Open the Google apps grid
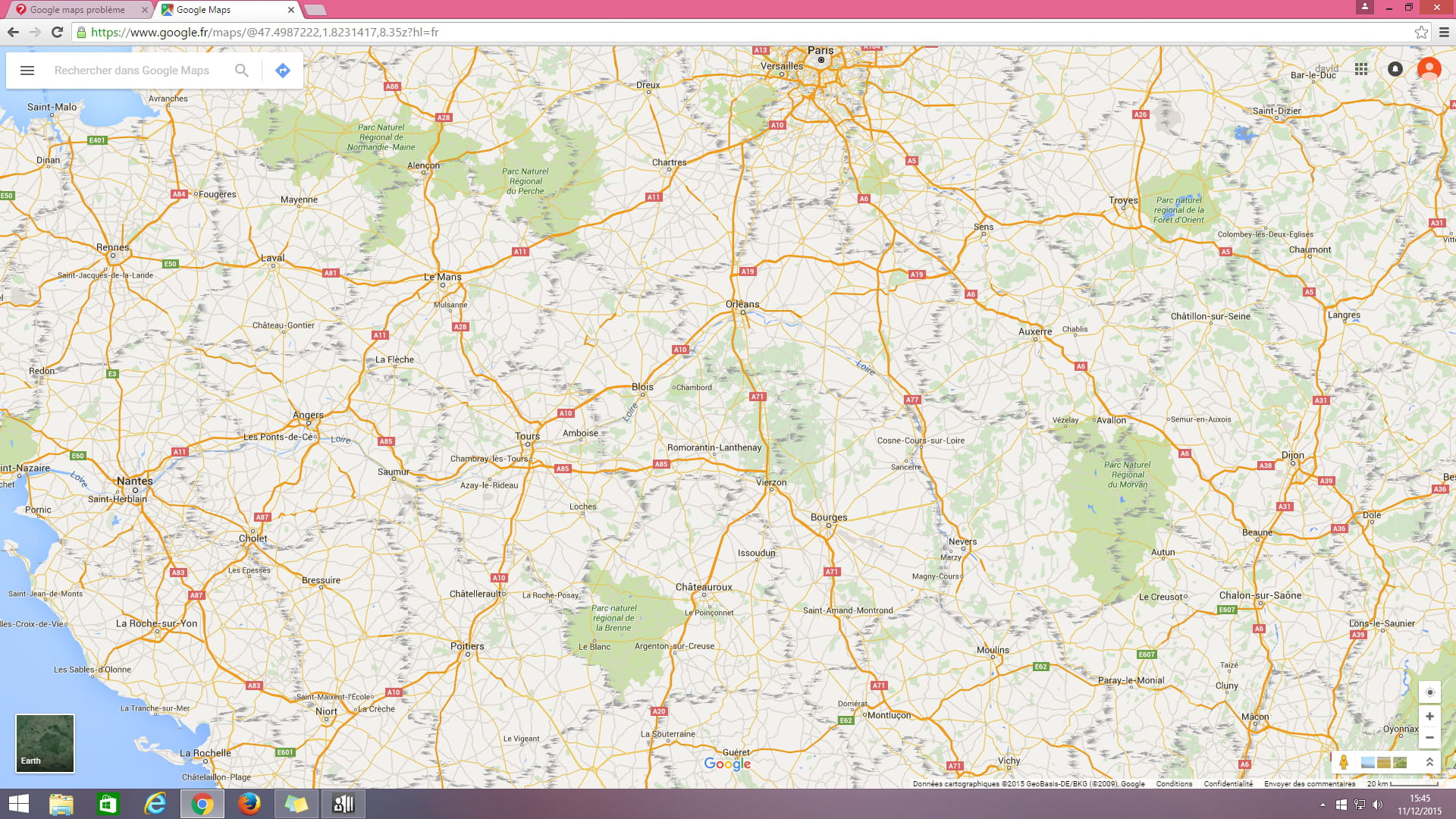The image size is (1456, 819). coord(1361,69)
